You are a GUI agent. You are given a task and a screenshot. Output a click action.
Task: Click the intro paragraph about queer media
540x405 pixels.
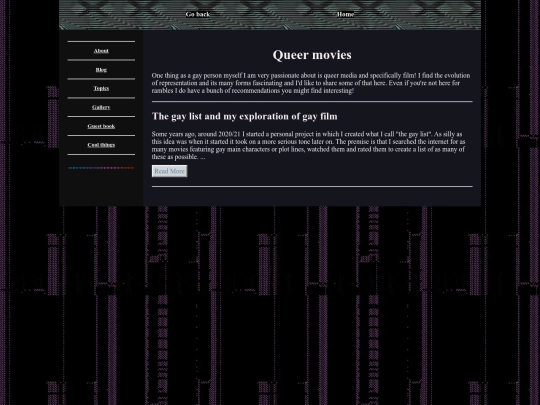pos(312,83)
